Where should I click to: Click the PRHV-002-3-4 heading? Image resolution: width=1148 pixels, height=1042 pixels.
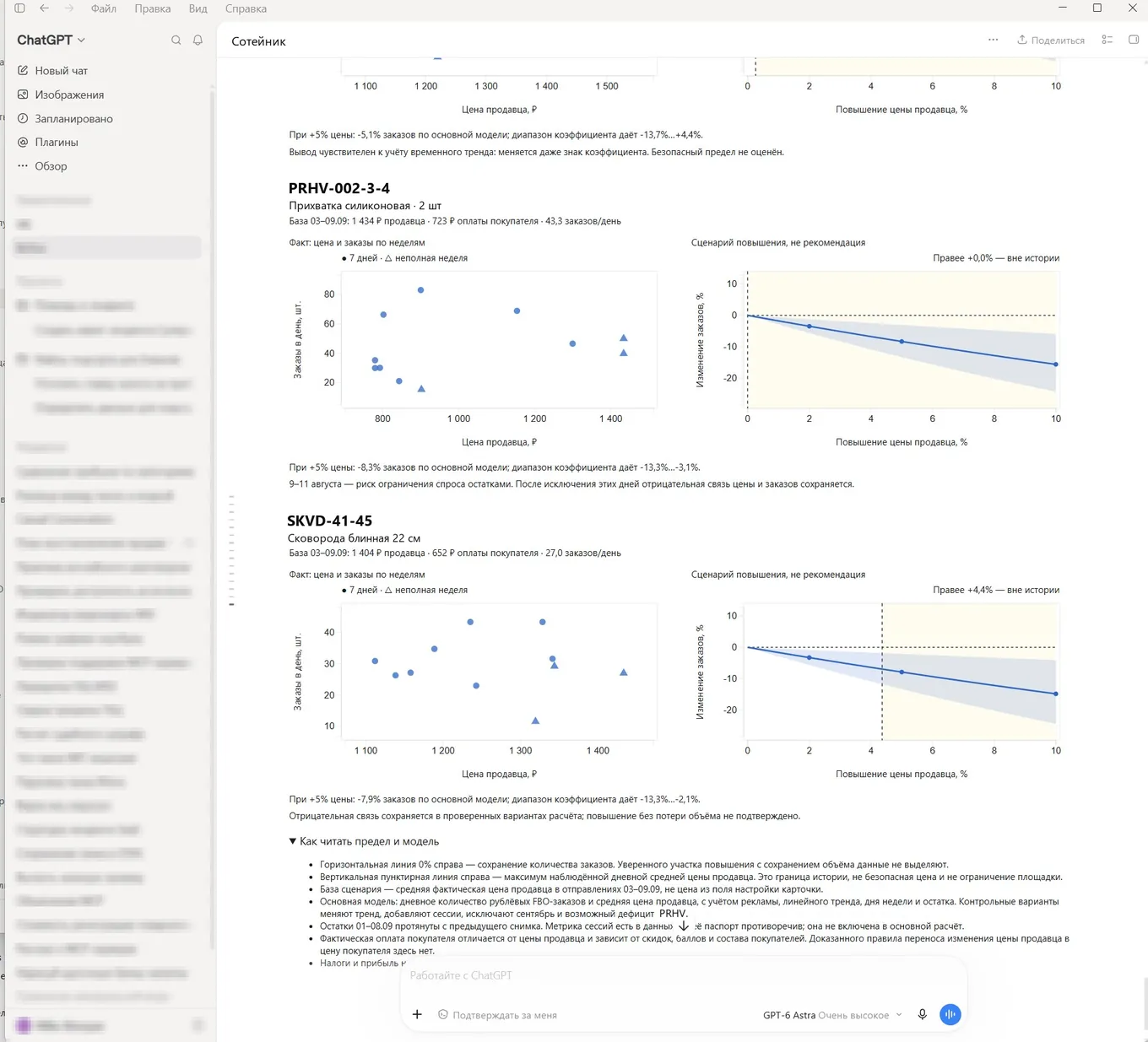coord(339,188)
